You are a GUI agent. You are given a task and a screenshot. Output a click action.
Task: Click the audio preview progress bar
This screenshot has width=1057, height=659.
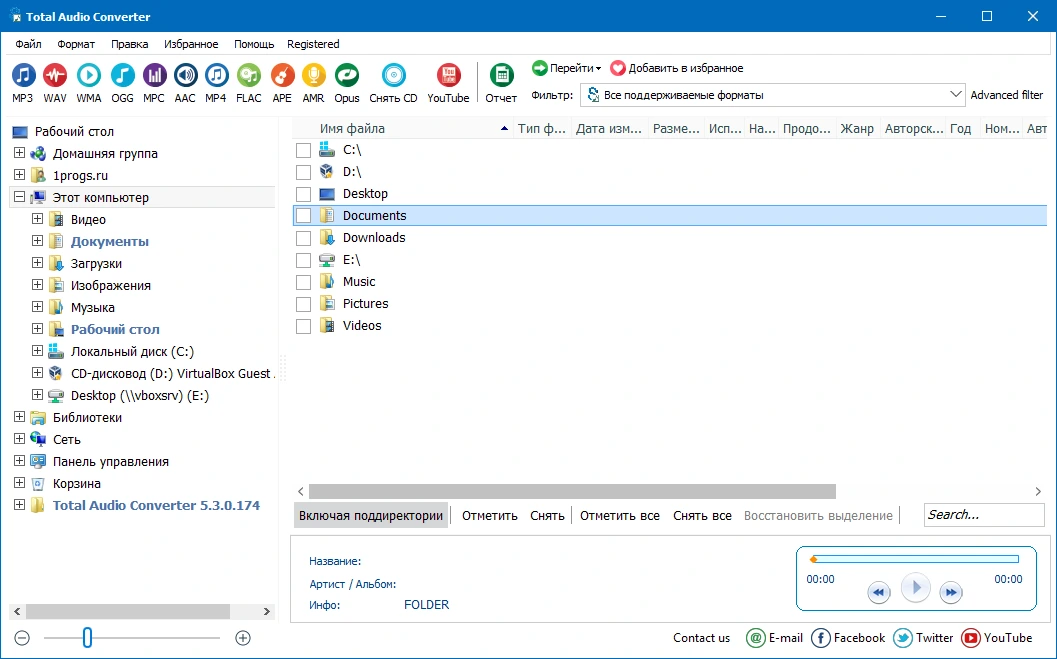pos(915,559)
